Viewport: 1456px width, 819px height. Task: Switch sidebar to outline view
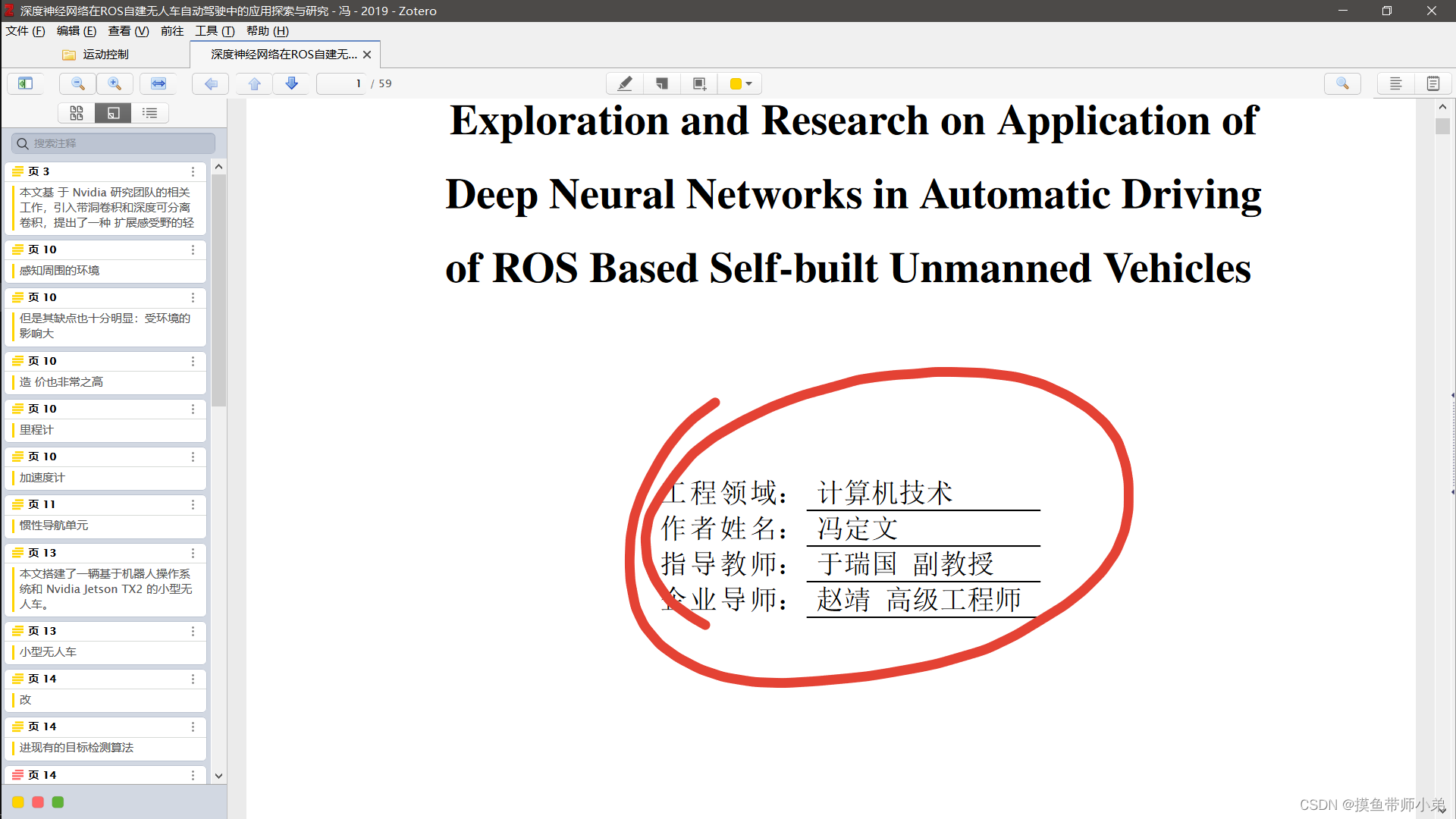(150, 113)
